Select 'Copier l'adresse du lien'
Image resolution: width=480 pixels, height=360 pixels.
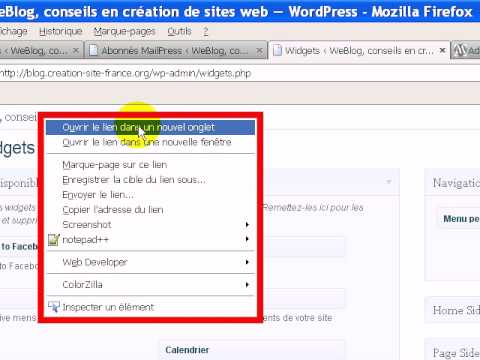pos(150,210)
